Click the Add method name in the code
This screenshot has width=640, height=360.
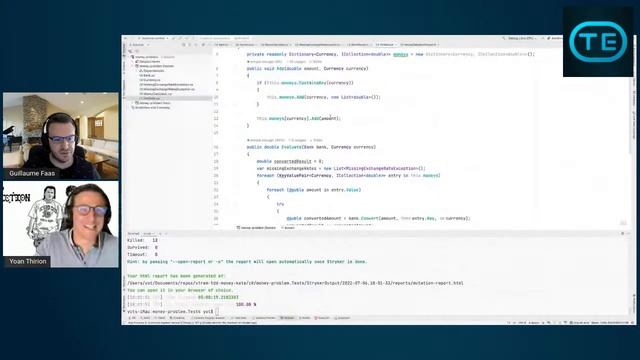(280, 69)
